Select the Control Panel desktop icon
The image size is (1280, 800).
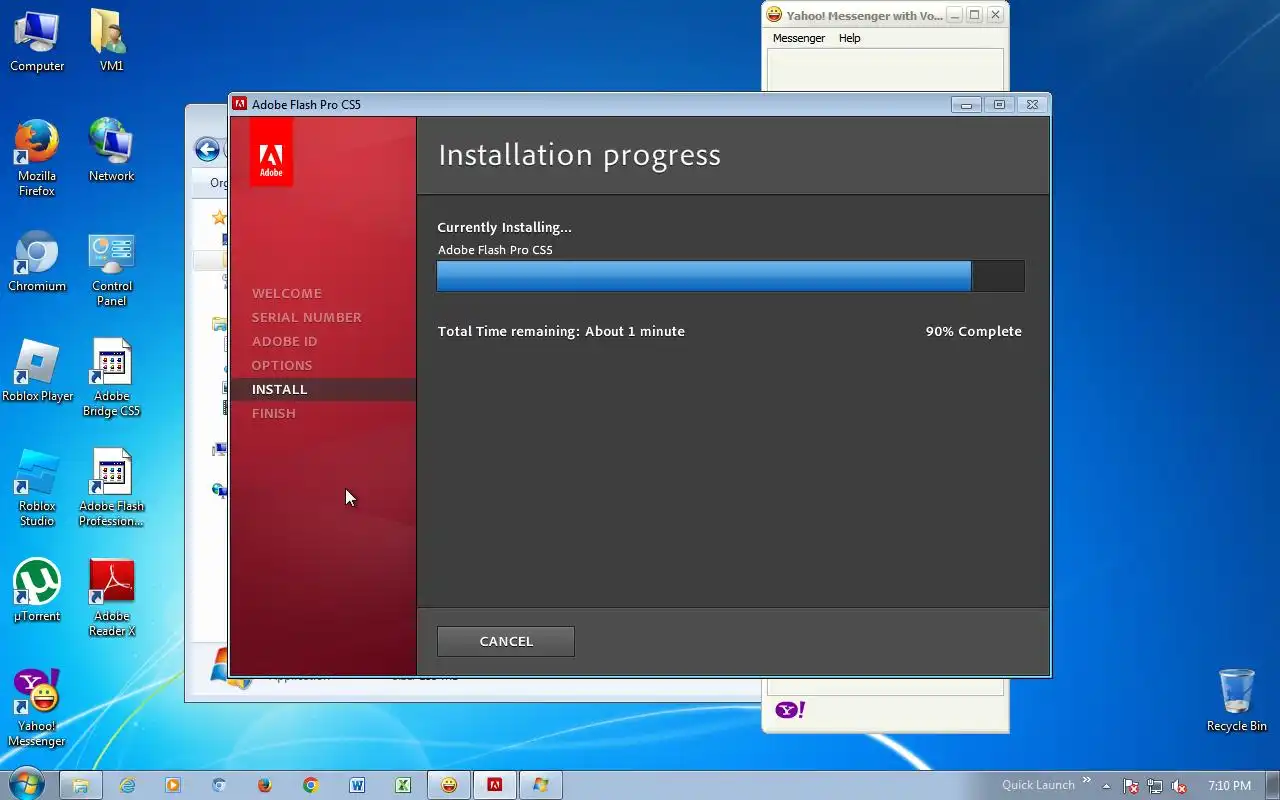pos(111,269)
